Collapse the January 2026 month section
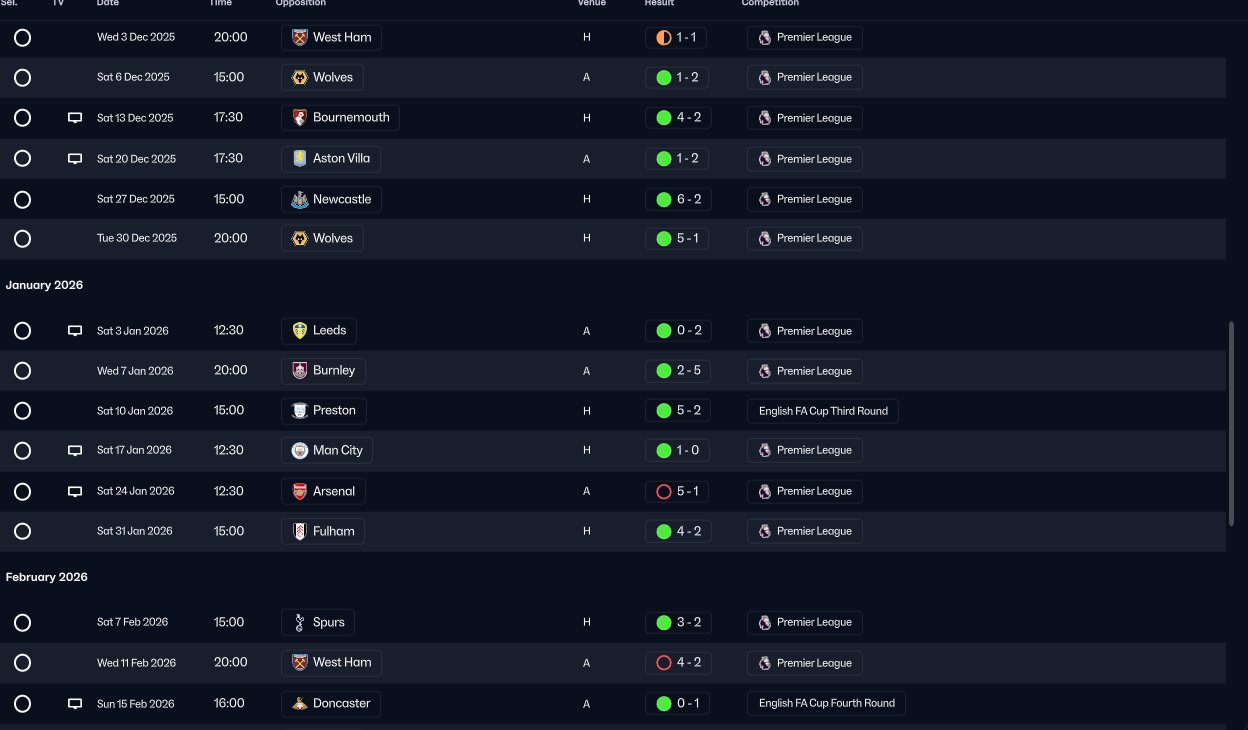The image size is (1248, 730). coord(44,285)
